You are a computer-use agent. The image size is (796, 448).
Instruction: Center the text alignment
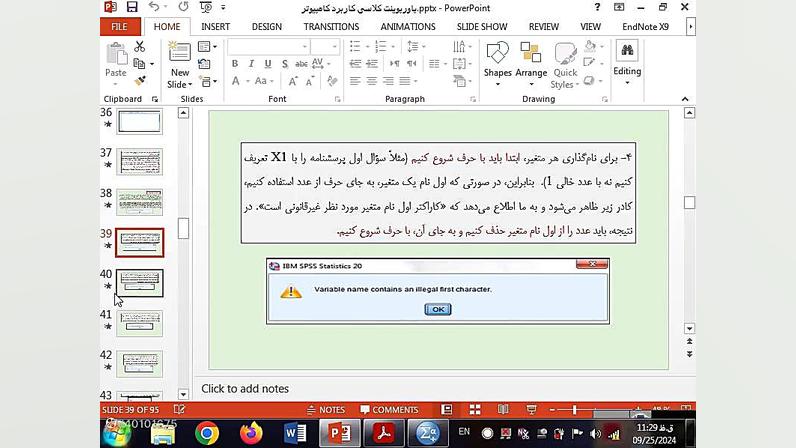(x=372, y=81)
